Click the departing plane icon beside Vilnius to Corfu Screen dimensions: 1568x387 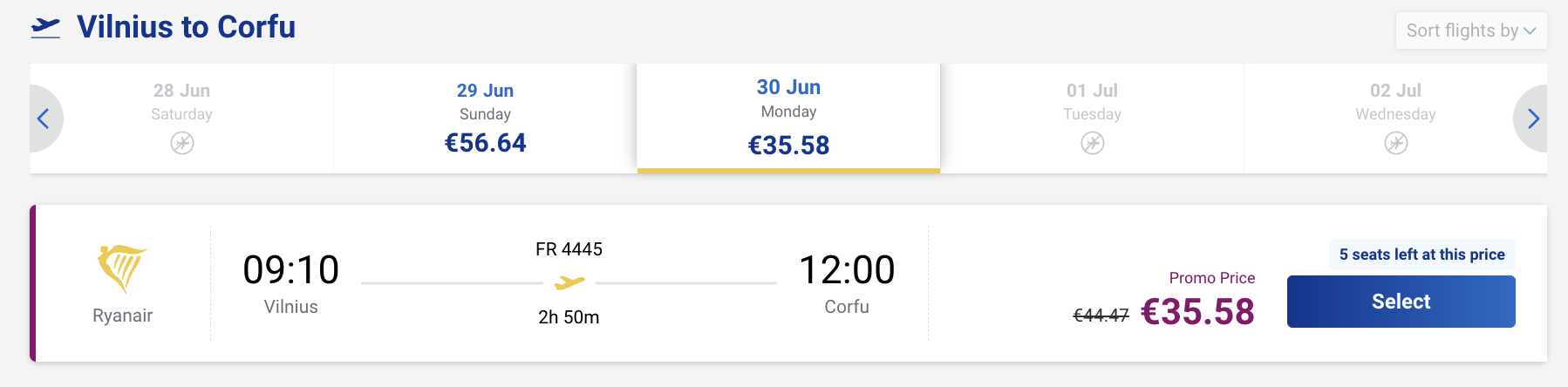(x=45, y=28)
